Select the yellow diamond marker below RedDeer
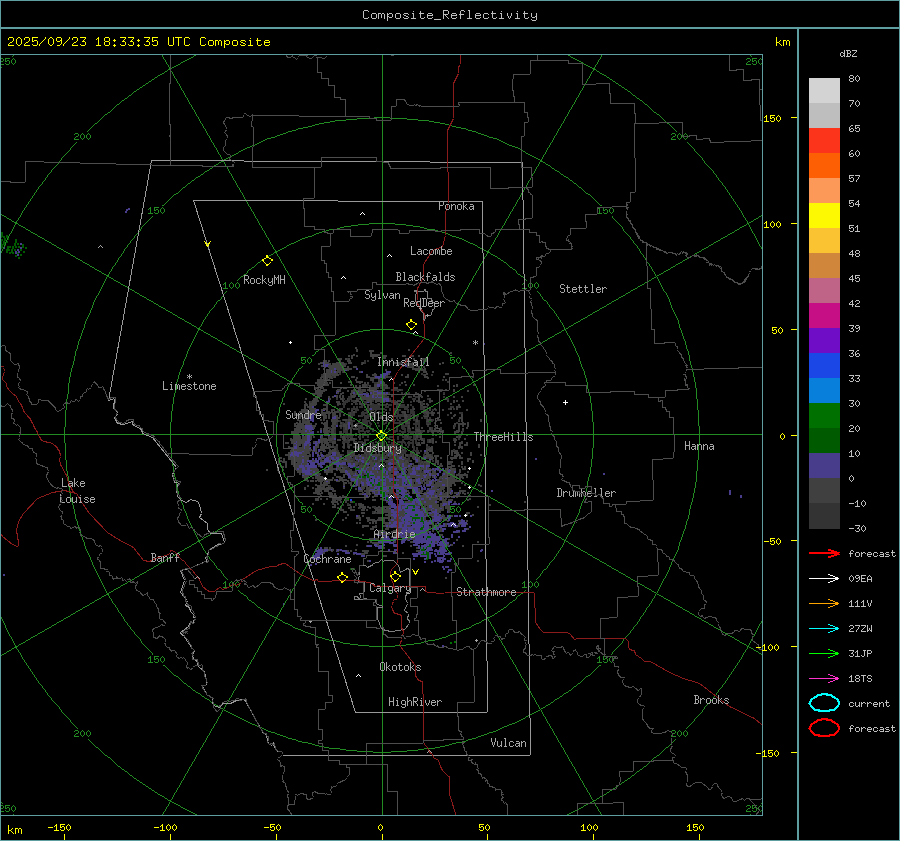 411,325
